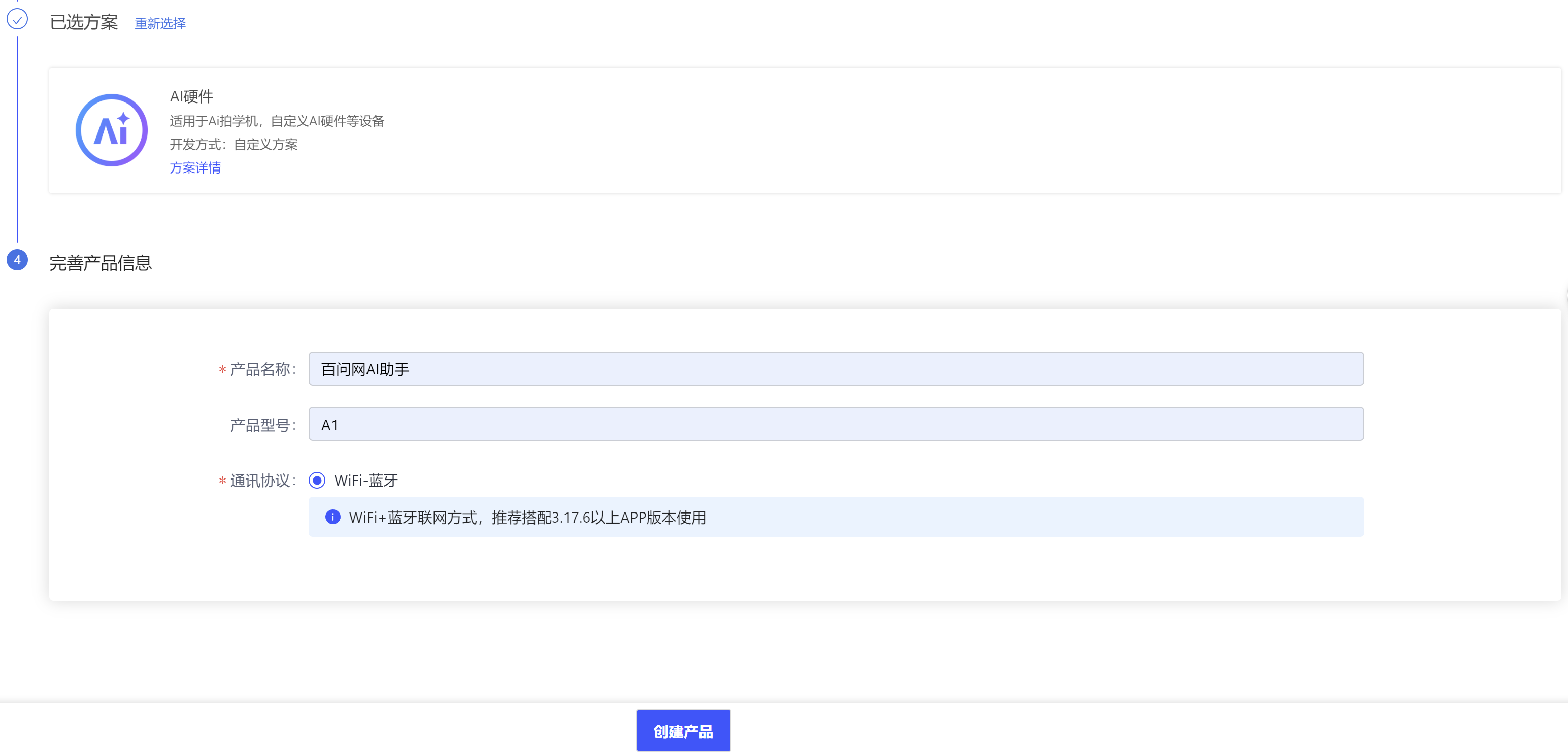Click the 适用于Ai拍学机 description text
Screen dimensions: 1568x753
[x=276, y=121]
